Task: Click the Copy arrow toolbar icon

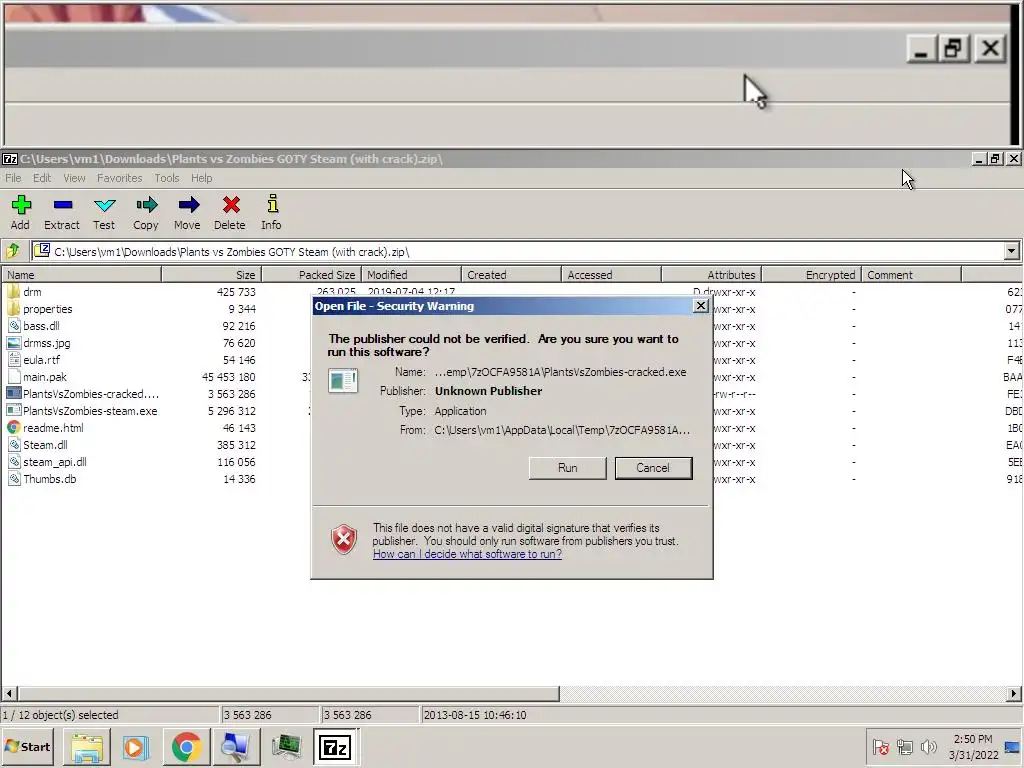Action: click(147, 205)
